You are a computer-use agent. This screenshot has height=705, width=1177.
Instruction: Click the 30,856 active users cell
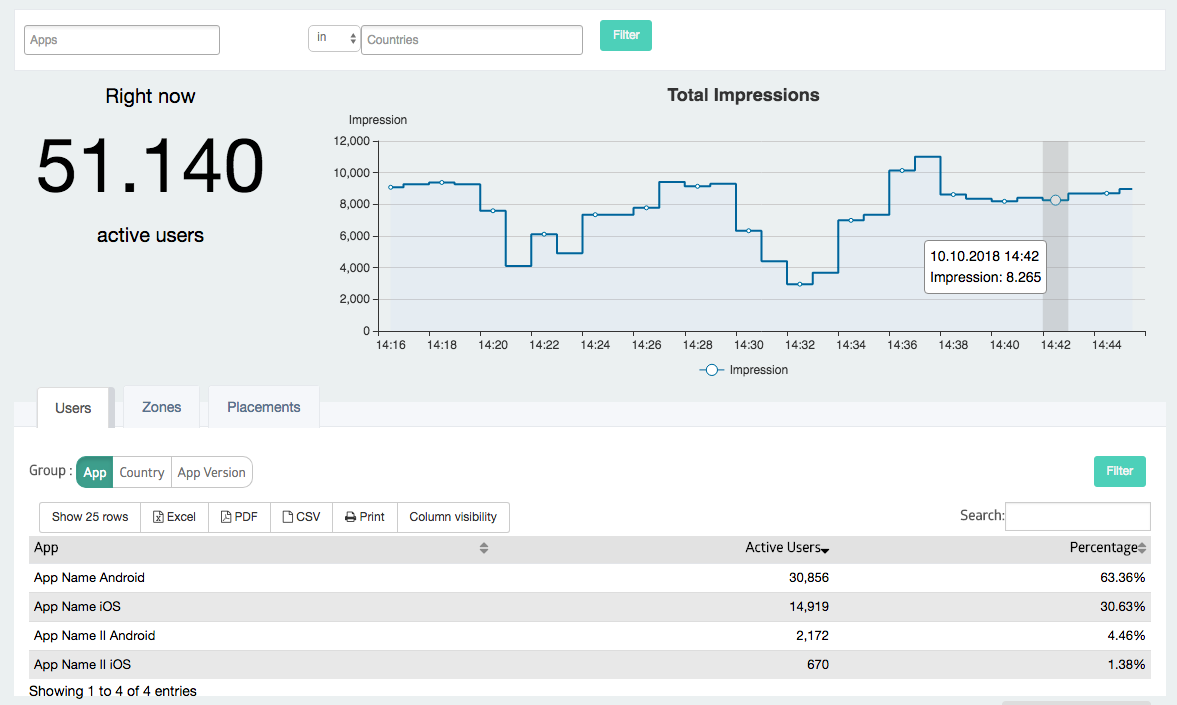(808, 577)
